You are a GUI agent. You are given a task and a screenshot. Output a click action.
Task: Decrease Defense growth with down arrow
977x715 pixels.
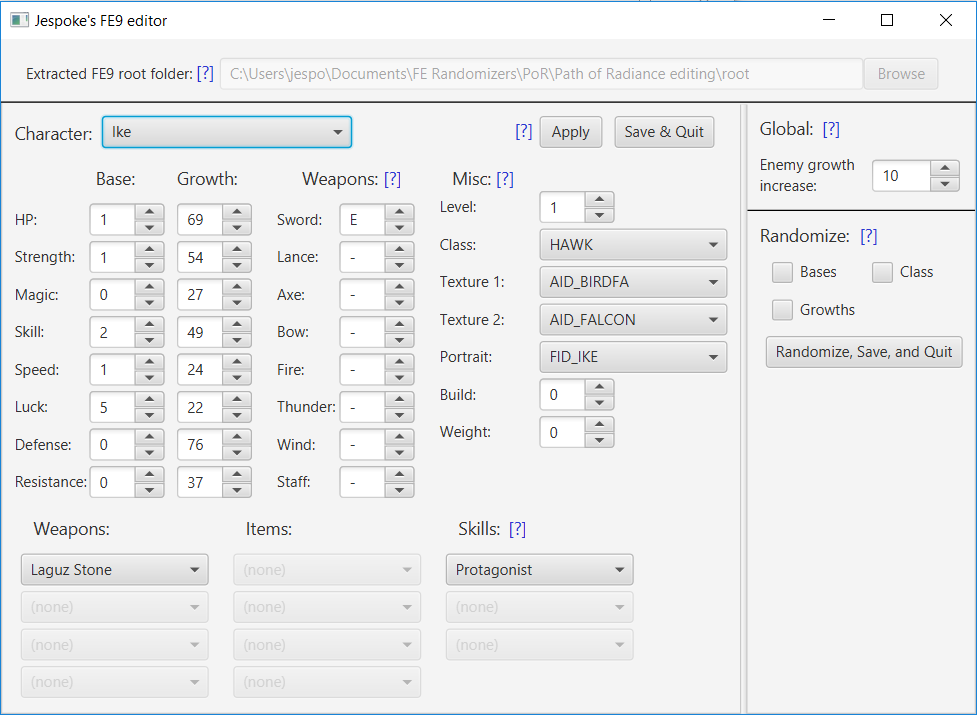[x=237, y=453]
